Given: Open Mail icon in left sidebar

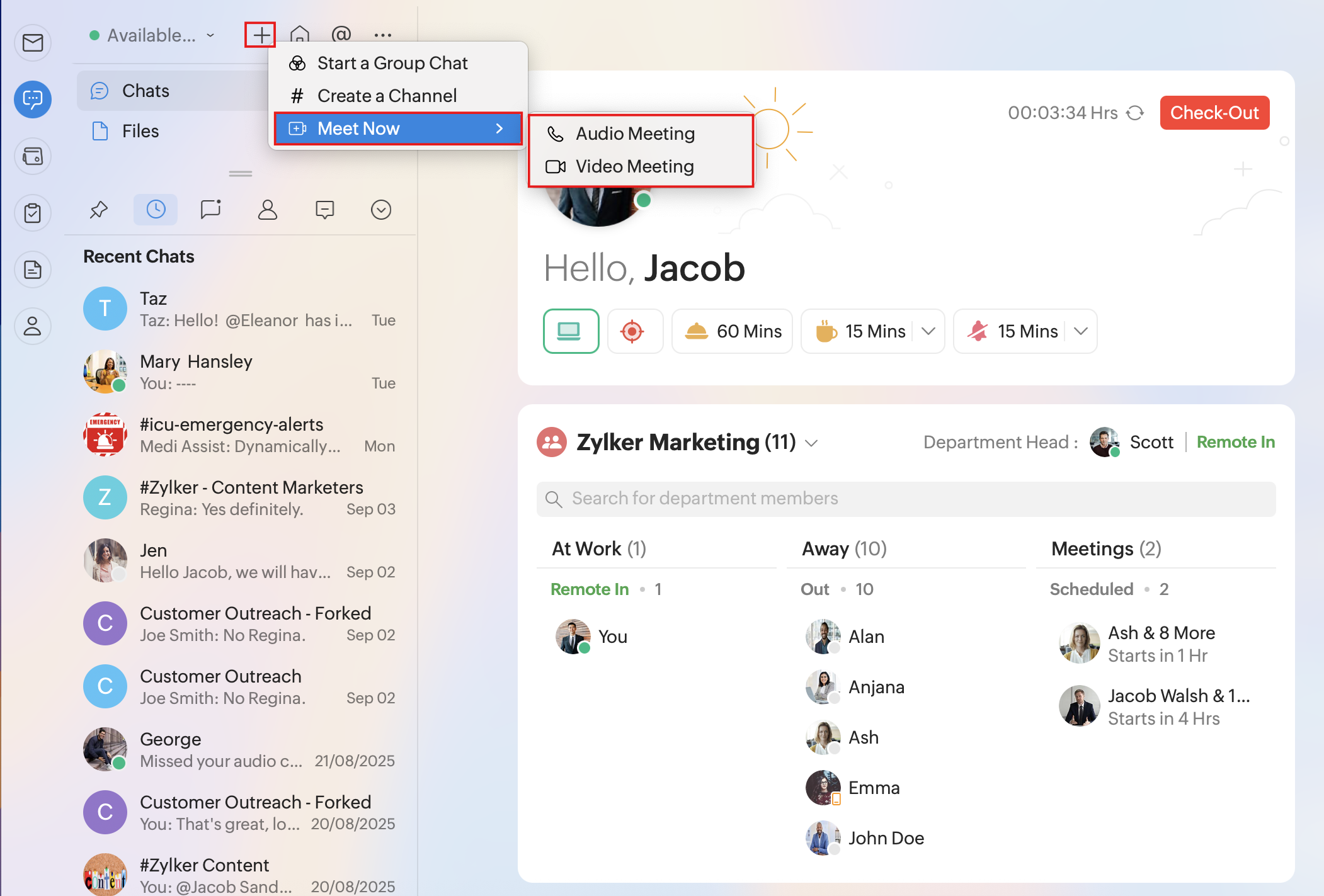Looking at the screenshot, I should [x=33, y=43].
